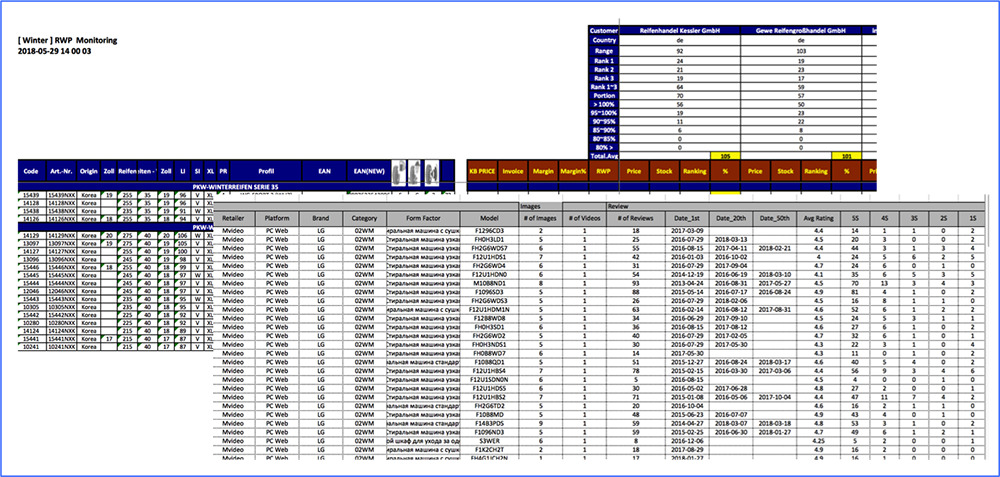
Task: Click the yellow Total.Avg cell '105'
Action: (x=725, y=156)
